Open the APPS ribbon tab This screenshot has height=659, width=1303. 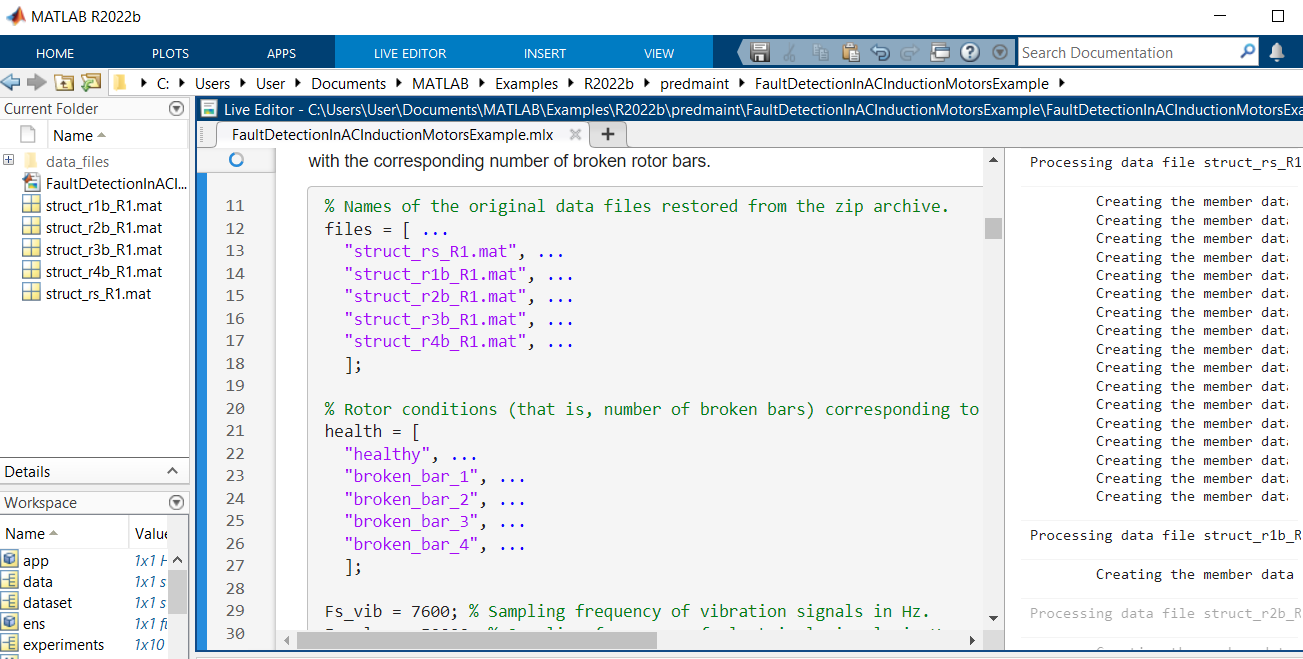click(281, 53)
